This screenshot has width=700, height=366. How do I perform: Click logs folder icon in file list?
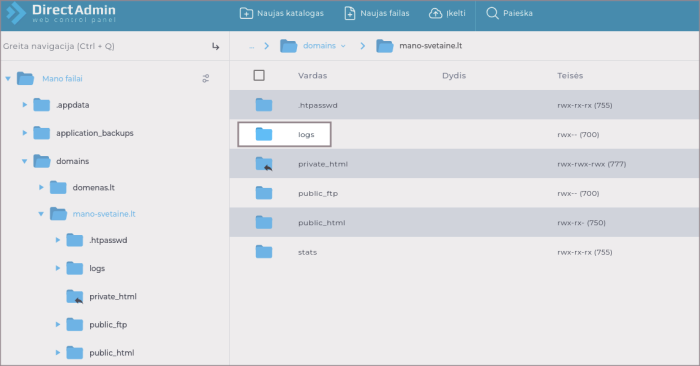point(264,134)
